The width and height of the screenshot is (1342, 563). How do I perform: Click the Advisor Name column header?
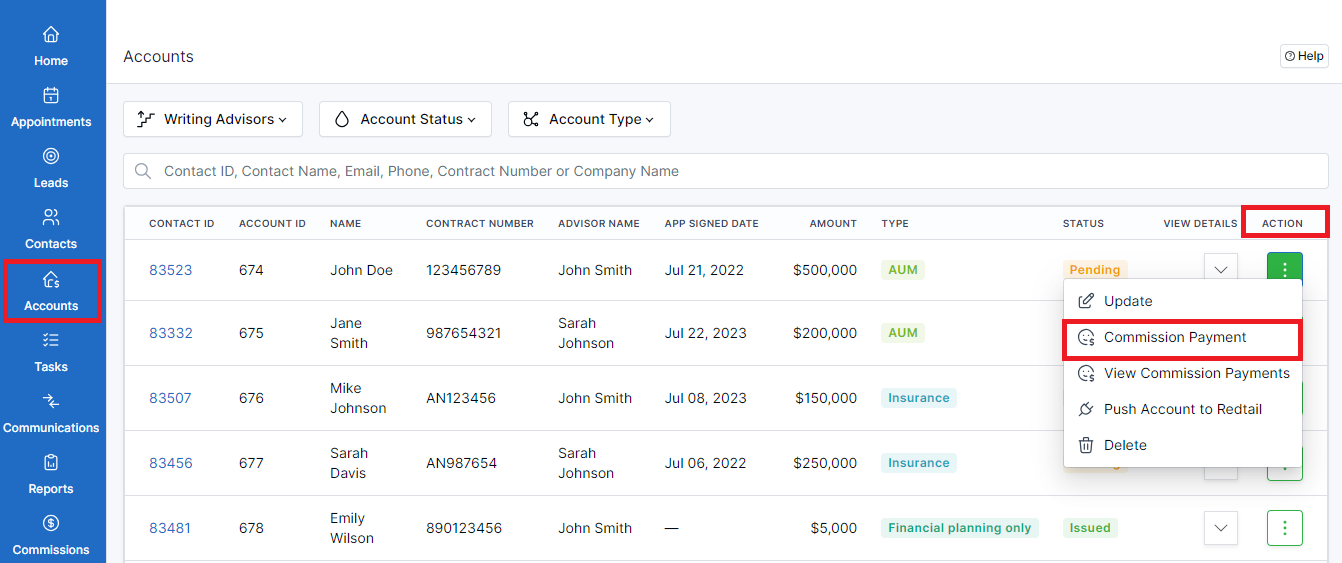[x=599, y=223]
